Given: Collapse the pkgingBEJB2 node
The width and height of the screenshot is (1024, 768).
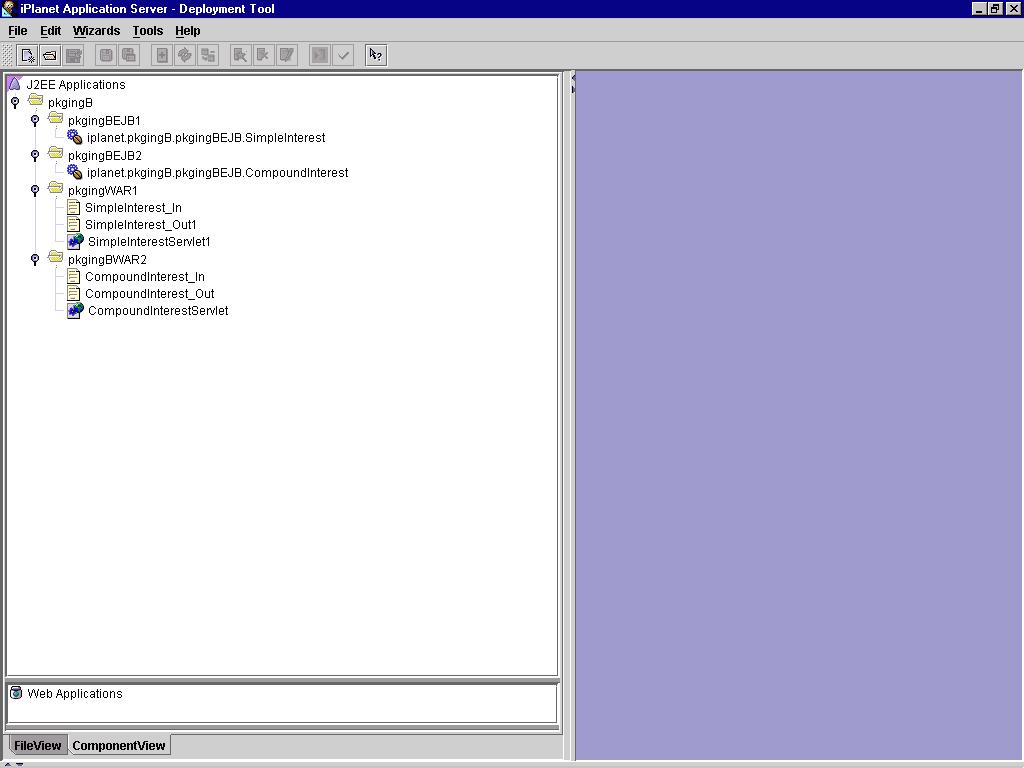Looking at the screenshot, I should [x=35, y=155].
